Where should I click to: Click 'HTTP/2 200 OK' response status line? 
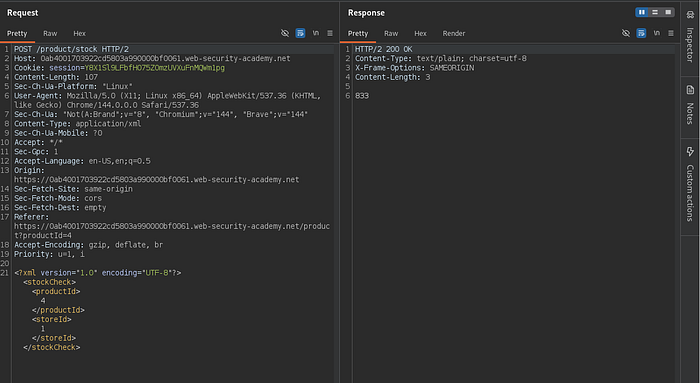coord(384,49)
